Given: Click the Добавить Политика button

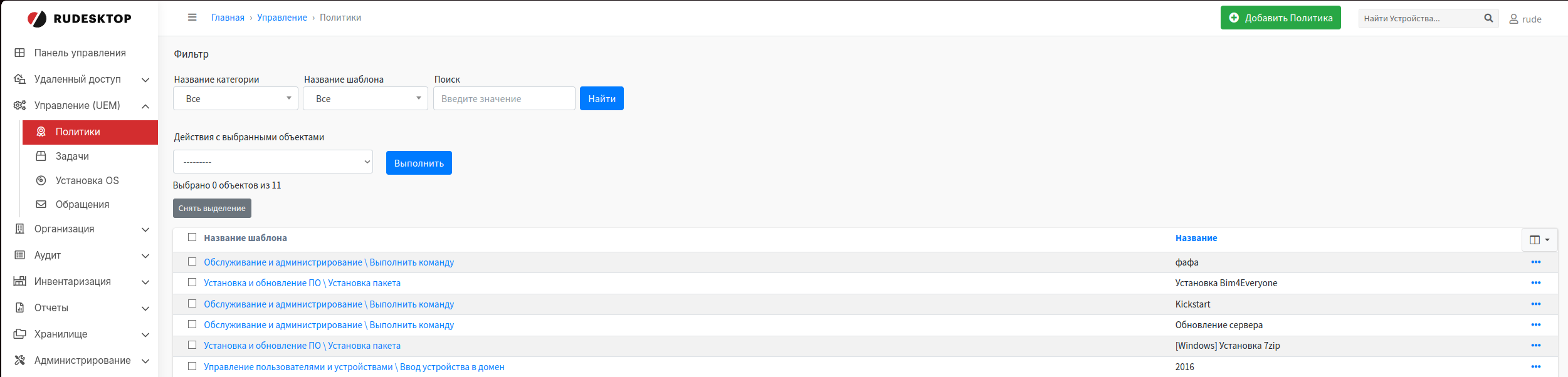Looking at the screenshot, I should [x=1280, y=18].
